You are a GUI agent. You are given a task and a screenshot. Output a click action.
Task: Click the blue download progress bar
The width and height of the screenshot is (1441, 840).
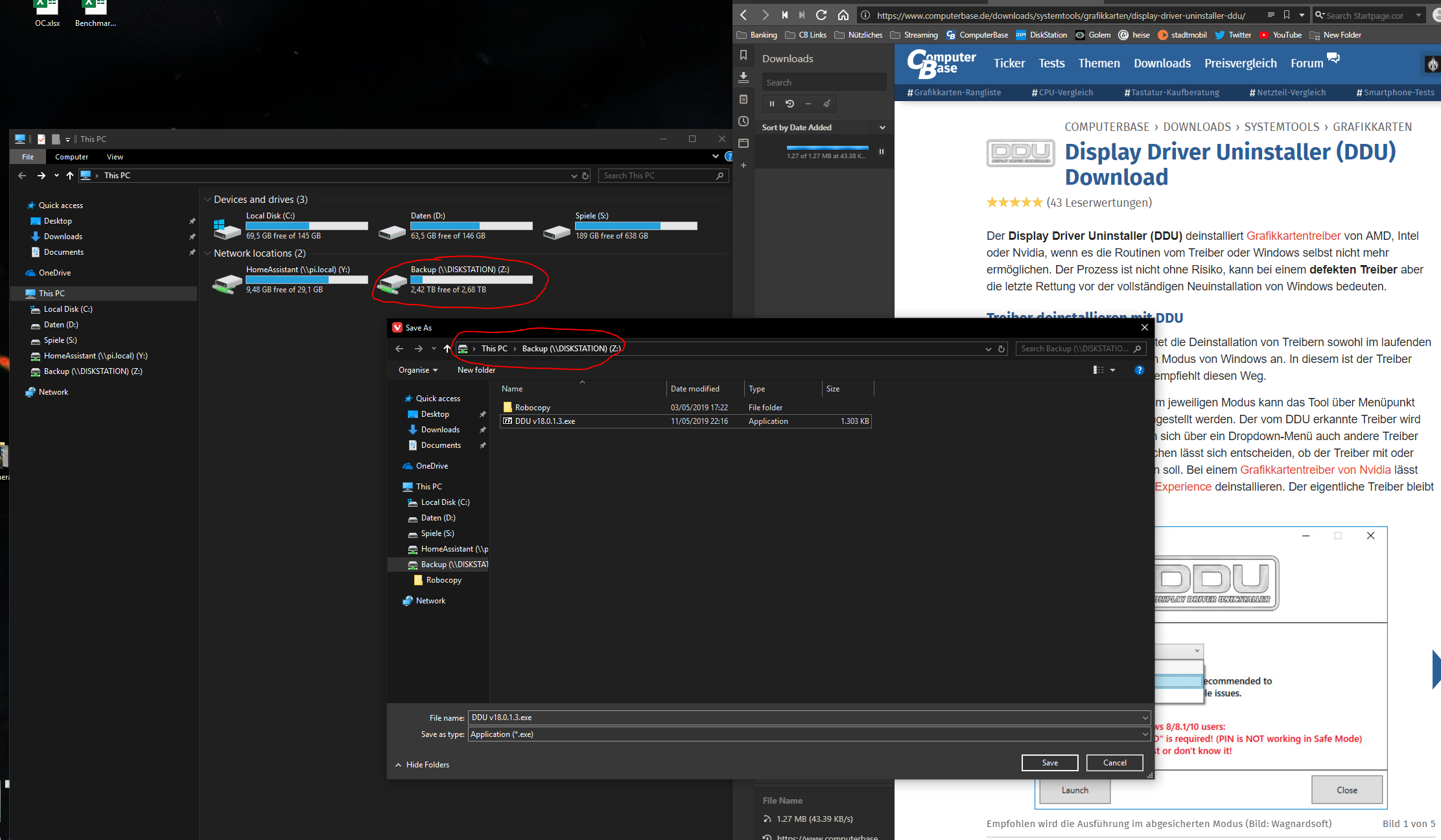click(x=826, y=148)
